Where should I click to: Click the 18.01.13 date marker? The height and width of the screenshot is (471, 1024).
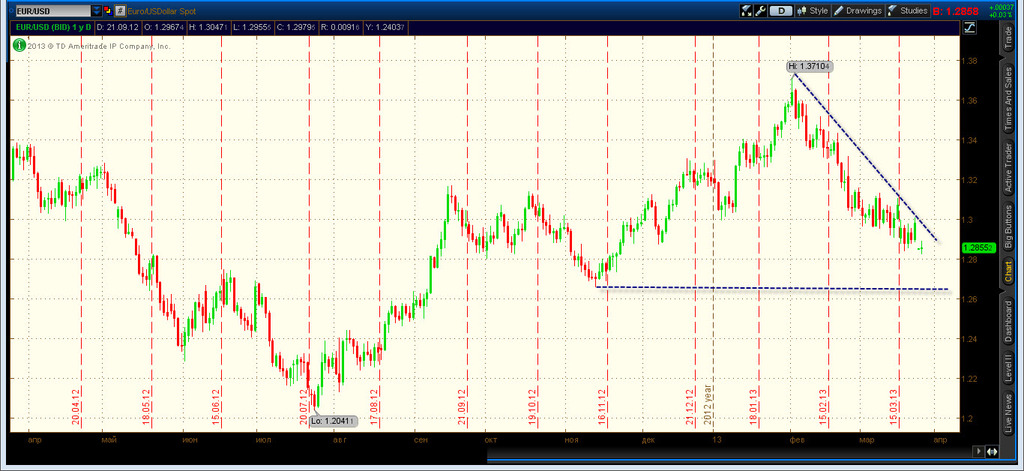(754, 408)
